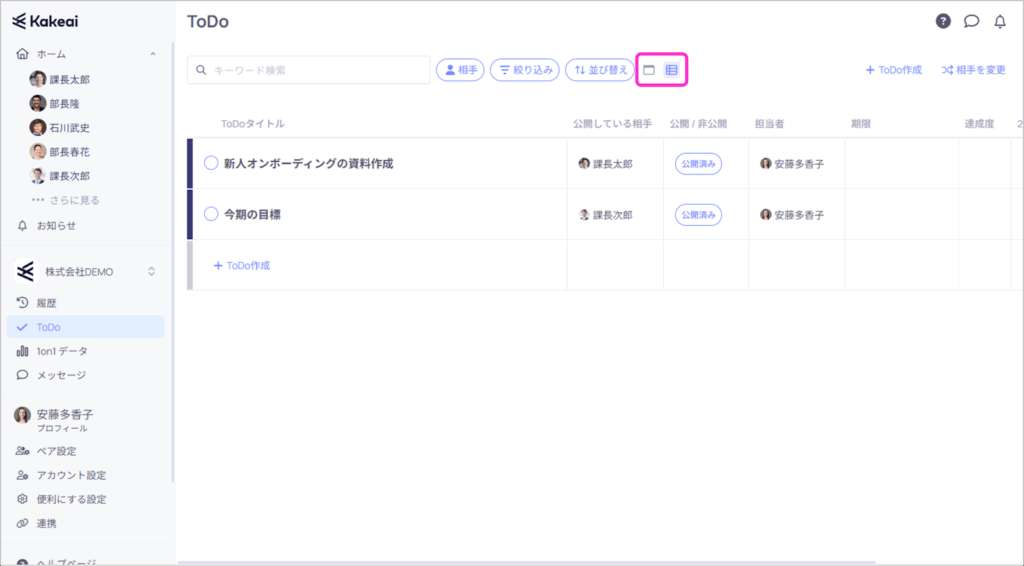The image size is (1024, 566).
Task: Check off the 今期の目標 ToDo
Action: click(211, 214)
